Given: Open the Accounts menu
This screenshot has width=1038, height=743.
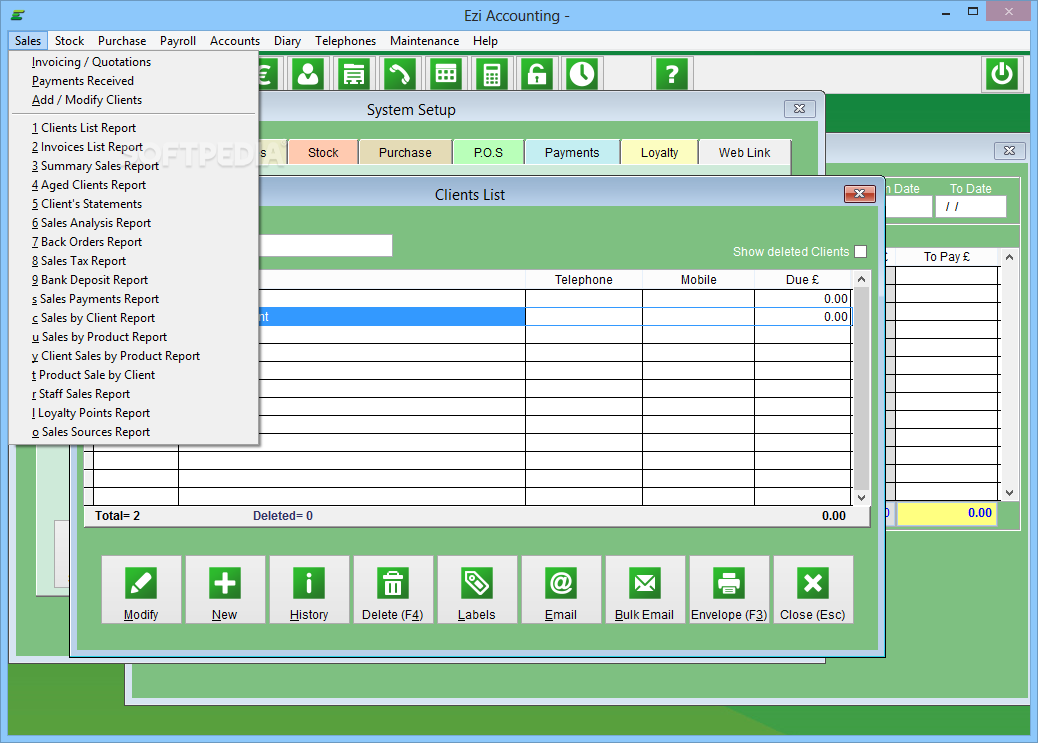Looking at the screenshot, I should pos(235,40).
